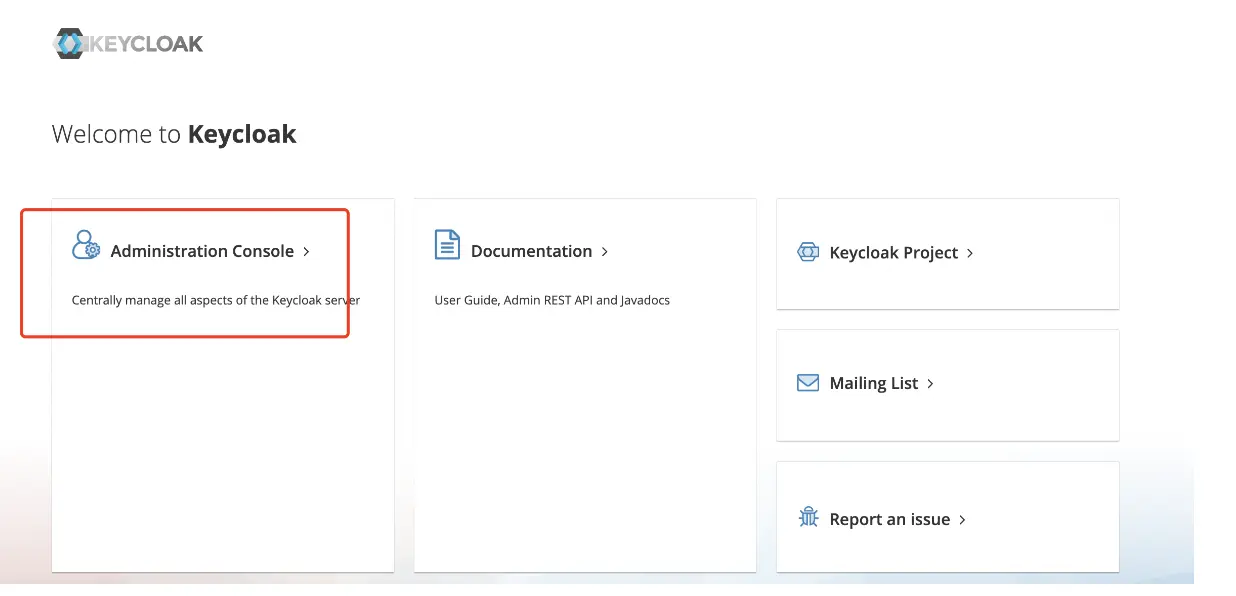Image resolution: width=1236 pixels, height=596 pixels.
Task: Click the Keycloak logo in the header
Action: click(127, 44)
